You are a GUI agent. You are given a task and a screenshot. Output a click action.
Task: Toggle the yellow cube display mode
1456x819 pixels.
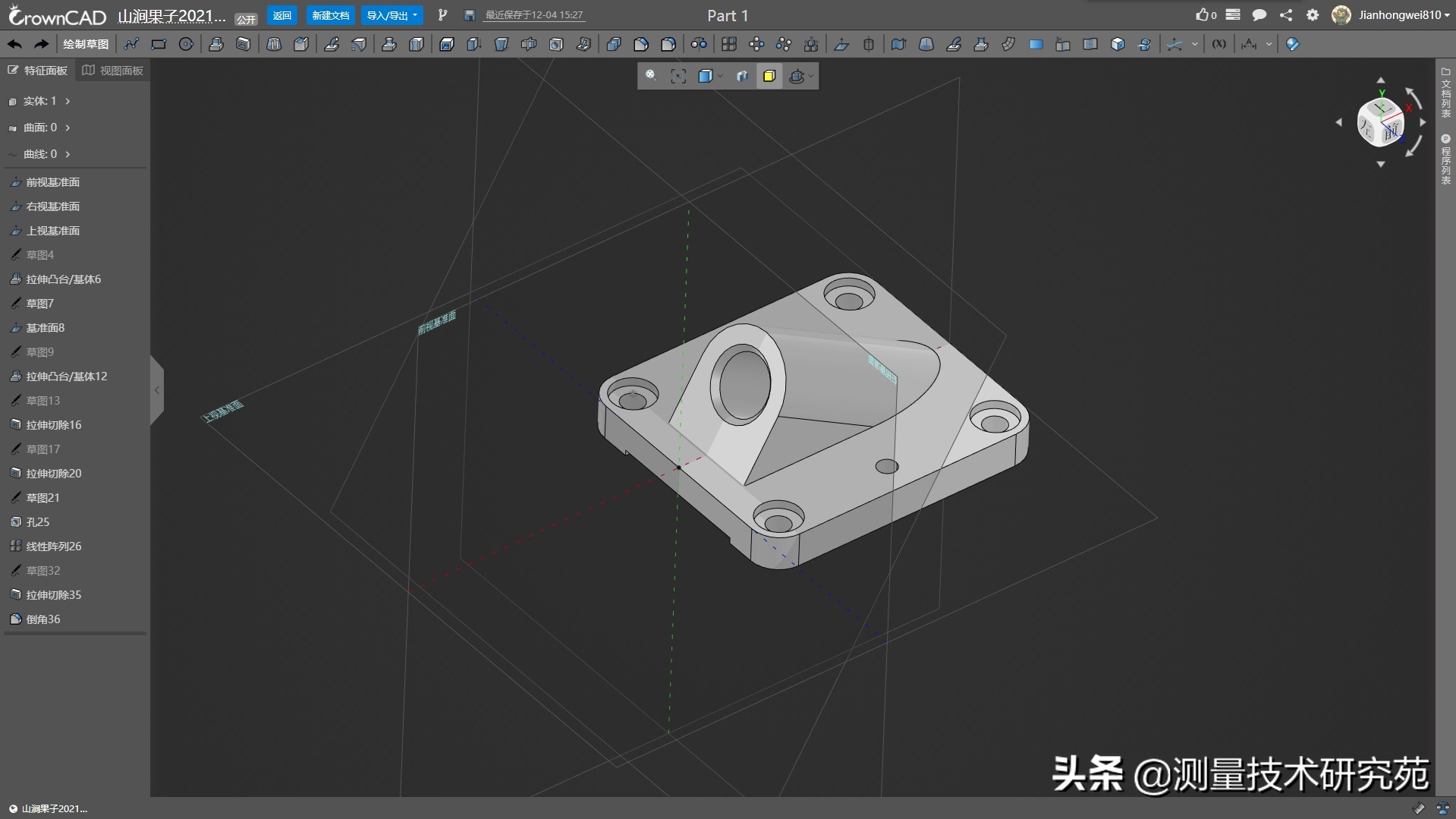769,76
